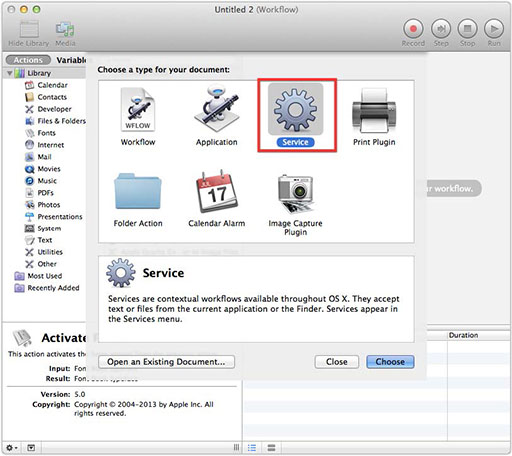Screen dimensions: 512x456
Task: Select the Workflow document type icon
Action: coord(138,109)
